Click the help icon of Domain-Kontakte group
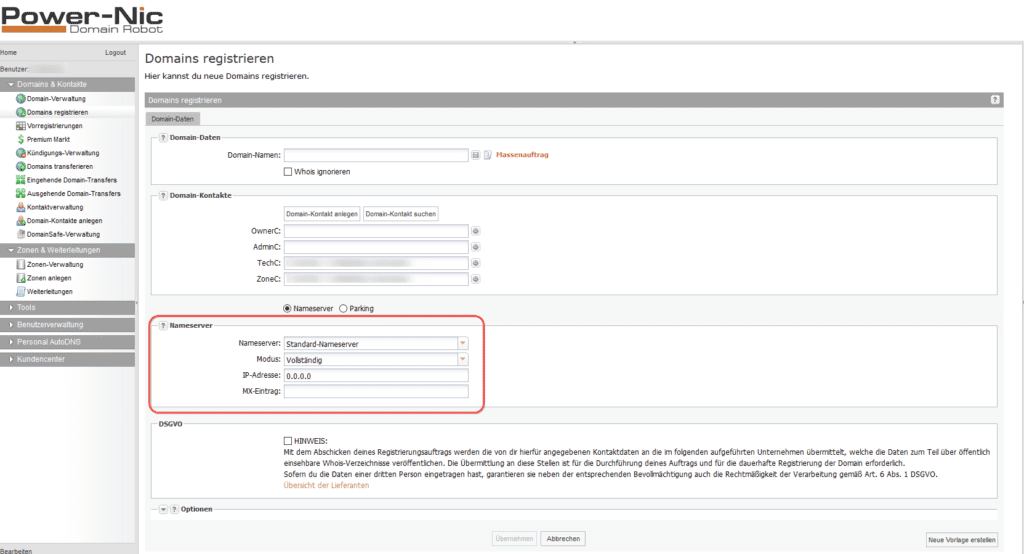Screen dimensions: 1024x554 point(163,195)
